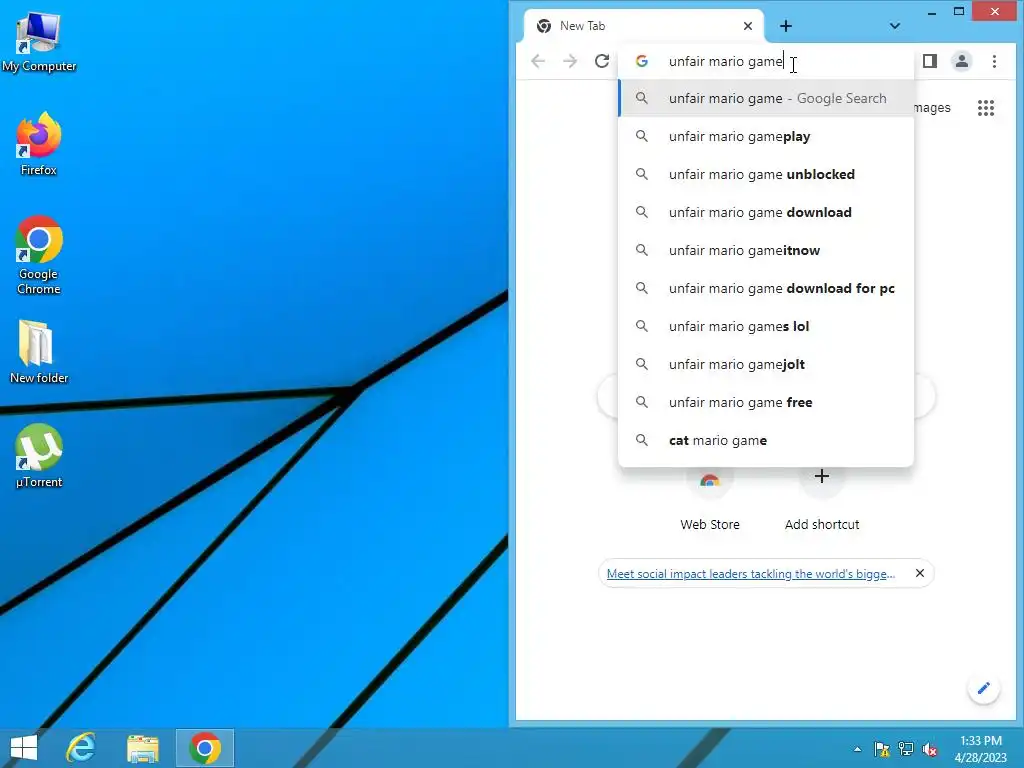This screenshot has height=768, width=1024.
Task: Open Google Chrome desktop shortcut
Action: tap(39, 255)
